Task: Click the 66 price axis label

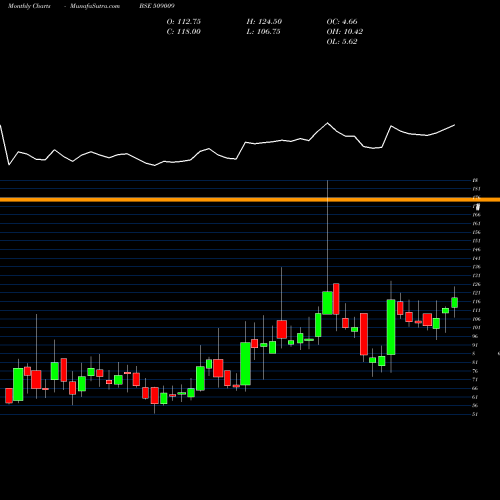Action: [x=475, y=388]
